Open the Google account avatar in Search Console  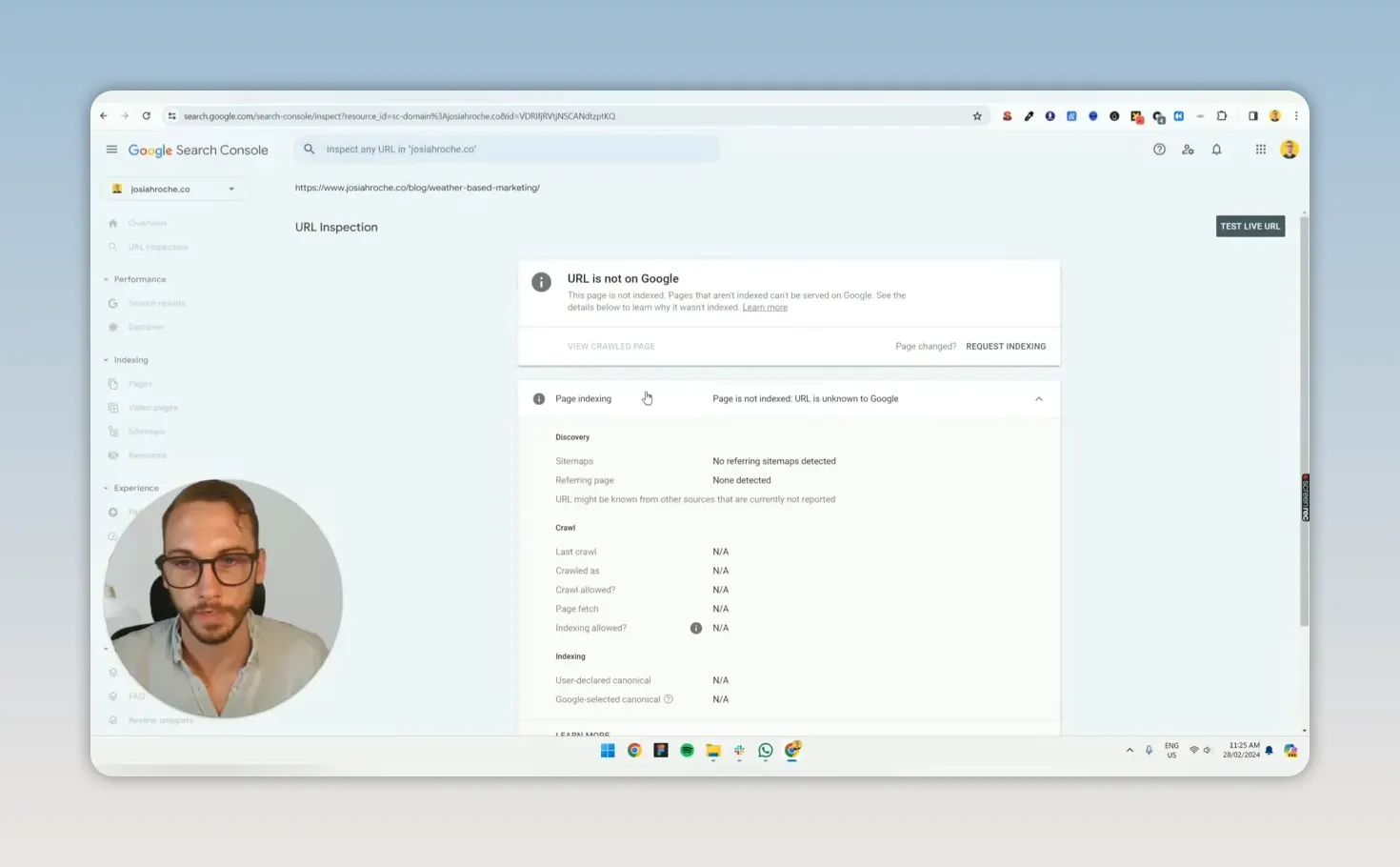click(x=1290, y=150)
